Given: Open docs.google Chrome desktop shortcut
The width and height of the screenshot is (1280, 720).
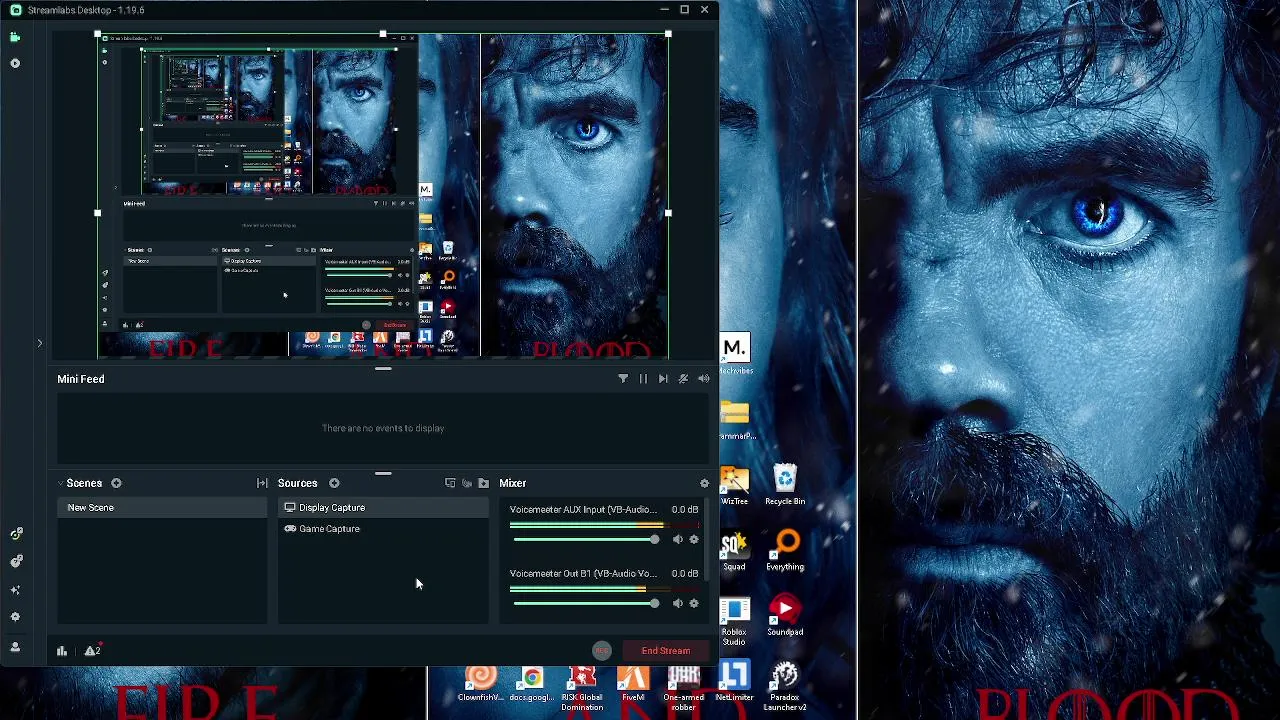Looking at the screenshot, I should click(x=531, y=684).
